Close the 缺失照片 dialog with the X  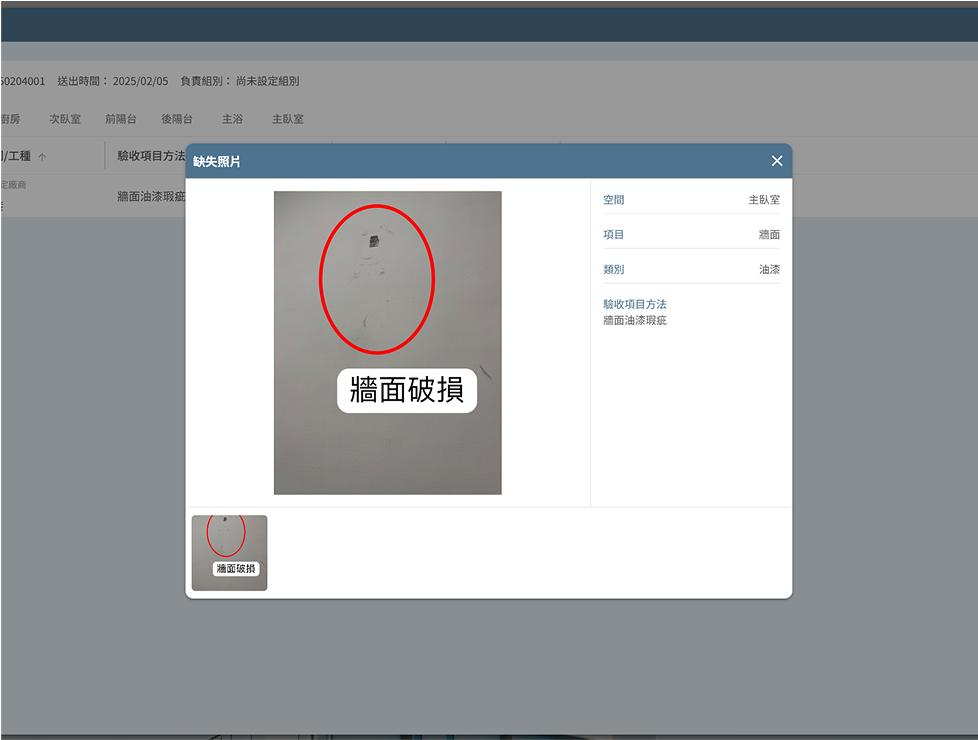776,161
